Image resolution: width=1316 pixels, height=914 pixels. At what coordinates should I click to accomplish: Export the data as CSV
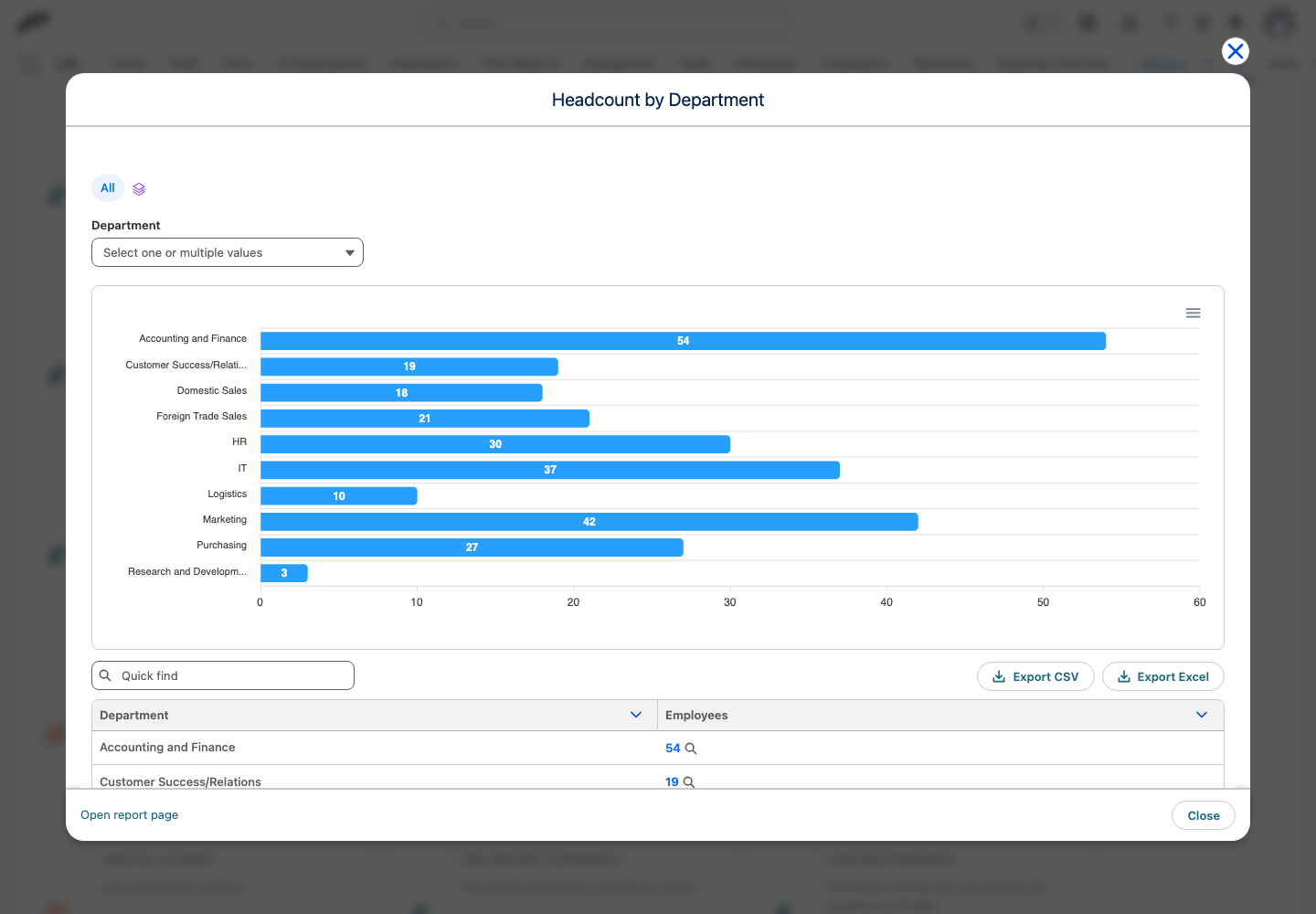(x=1035, y=676)
